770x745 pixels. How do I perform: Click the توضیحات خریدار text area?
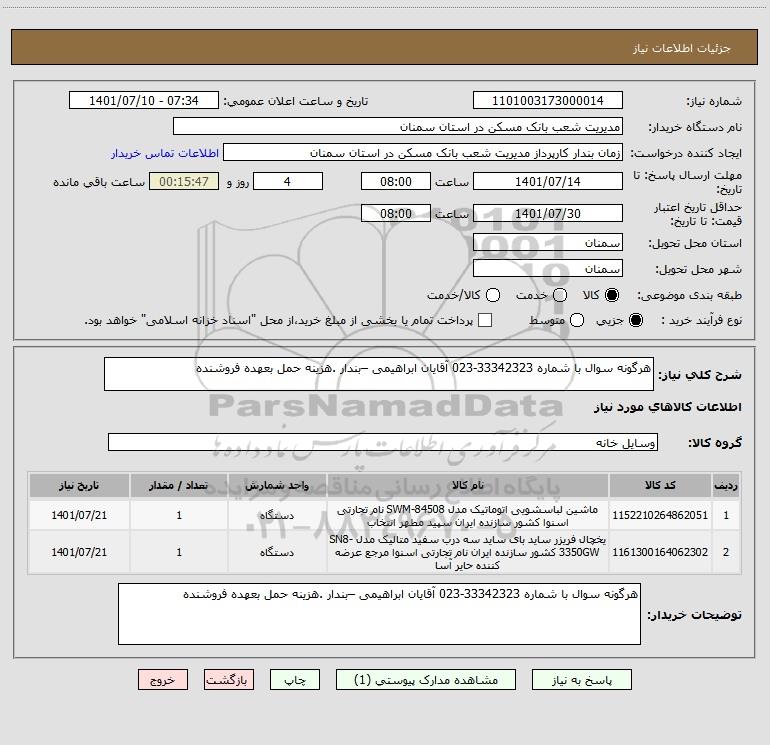point(379,614)
